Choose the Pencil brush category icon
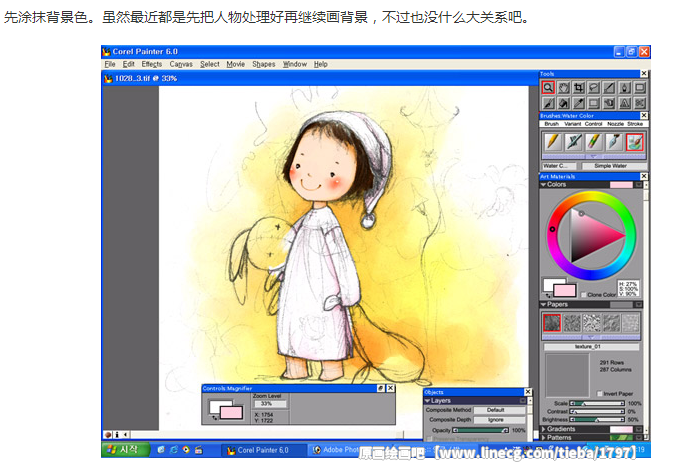Image resolution: width=677 pixels, height=472 pixels. [552, 142]
